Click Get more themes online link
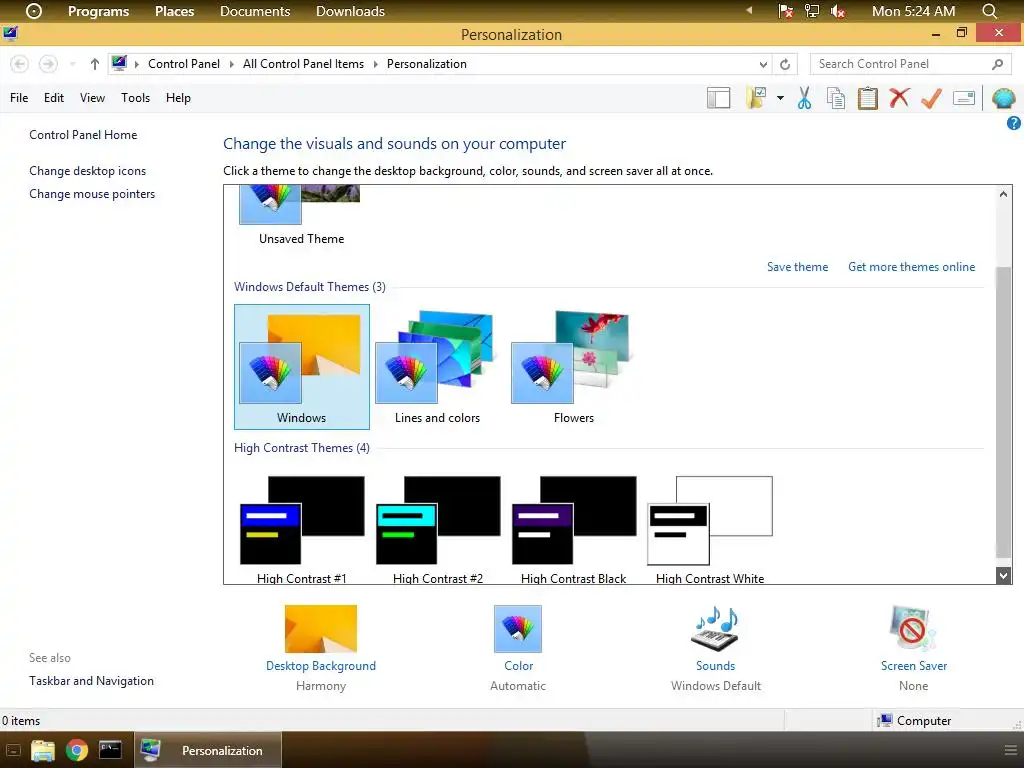 pyautogui.click(x=911, y=266)
